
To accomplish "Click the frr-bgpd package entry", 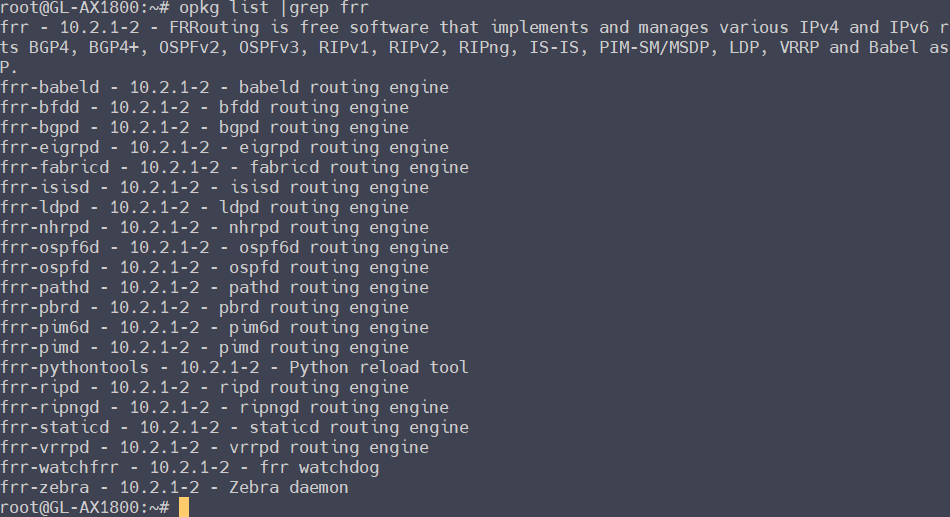I will pos(204,128).
